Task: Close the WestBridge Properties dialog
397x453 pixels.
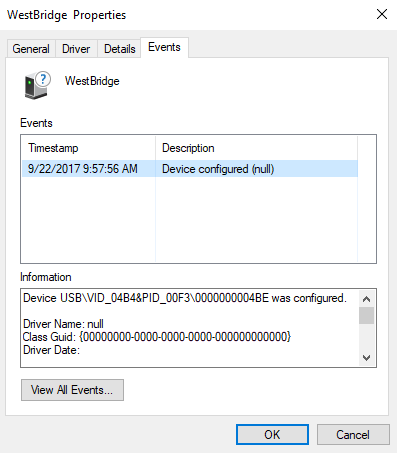Action: click(382, 14)
